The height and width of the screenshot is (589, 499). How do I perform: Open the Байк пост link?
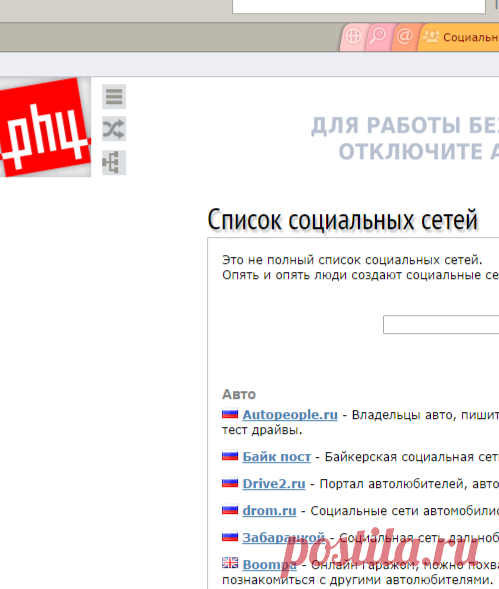[276, 457]
